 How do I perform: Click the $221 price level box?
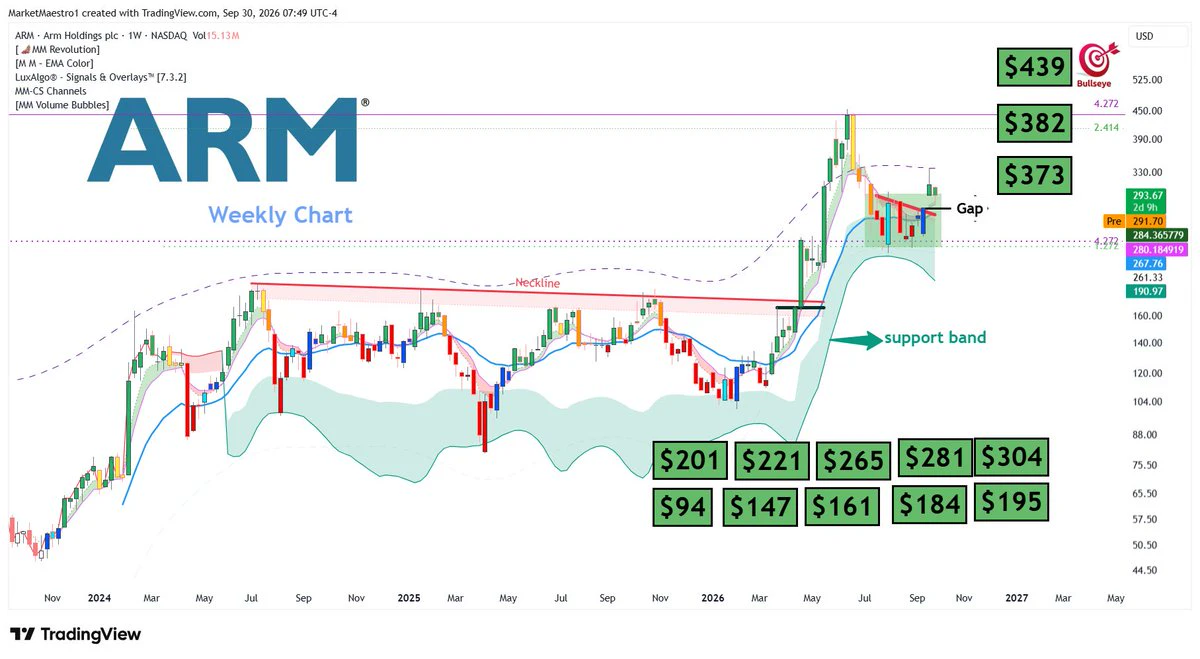click(771, 460)
